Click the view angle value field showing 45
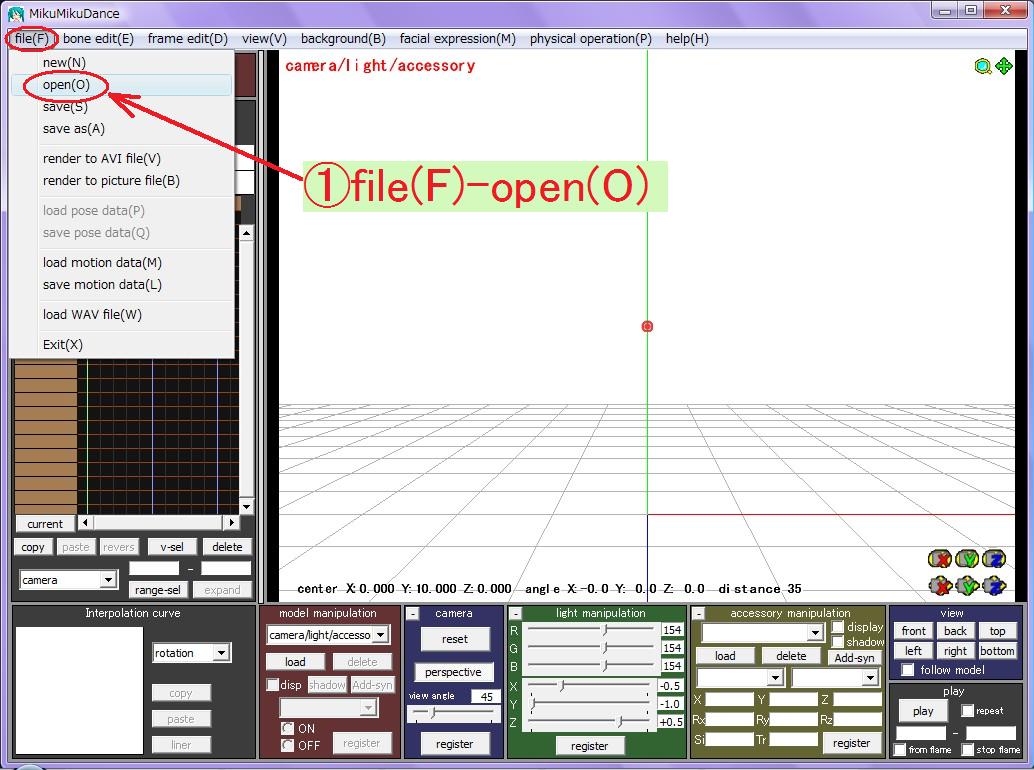Viewport: 1034px width, 770px height. [485, 696]
